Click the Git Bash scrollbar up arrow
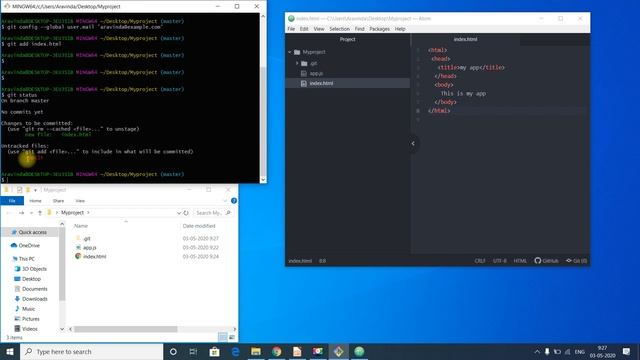 [263, 16]
